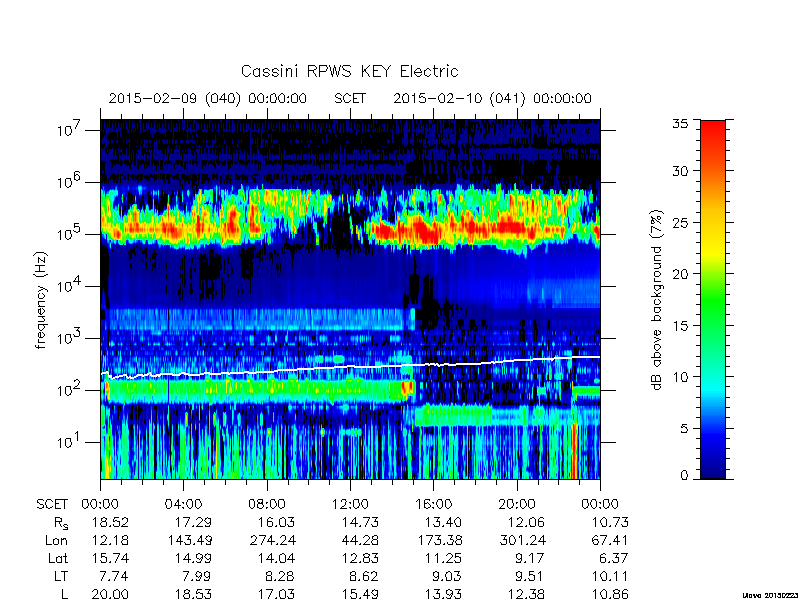Click the 10^6 frequency axis tick label

click(x=68, y=181)
